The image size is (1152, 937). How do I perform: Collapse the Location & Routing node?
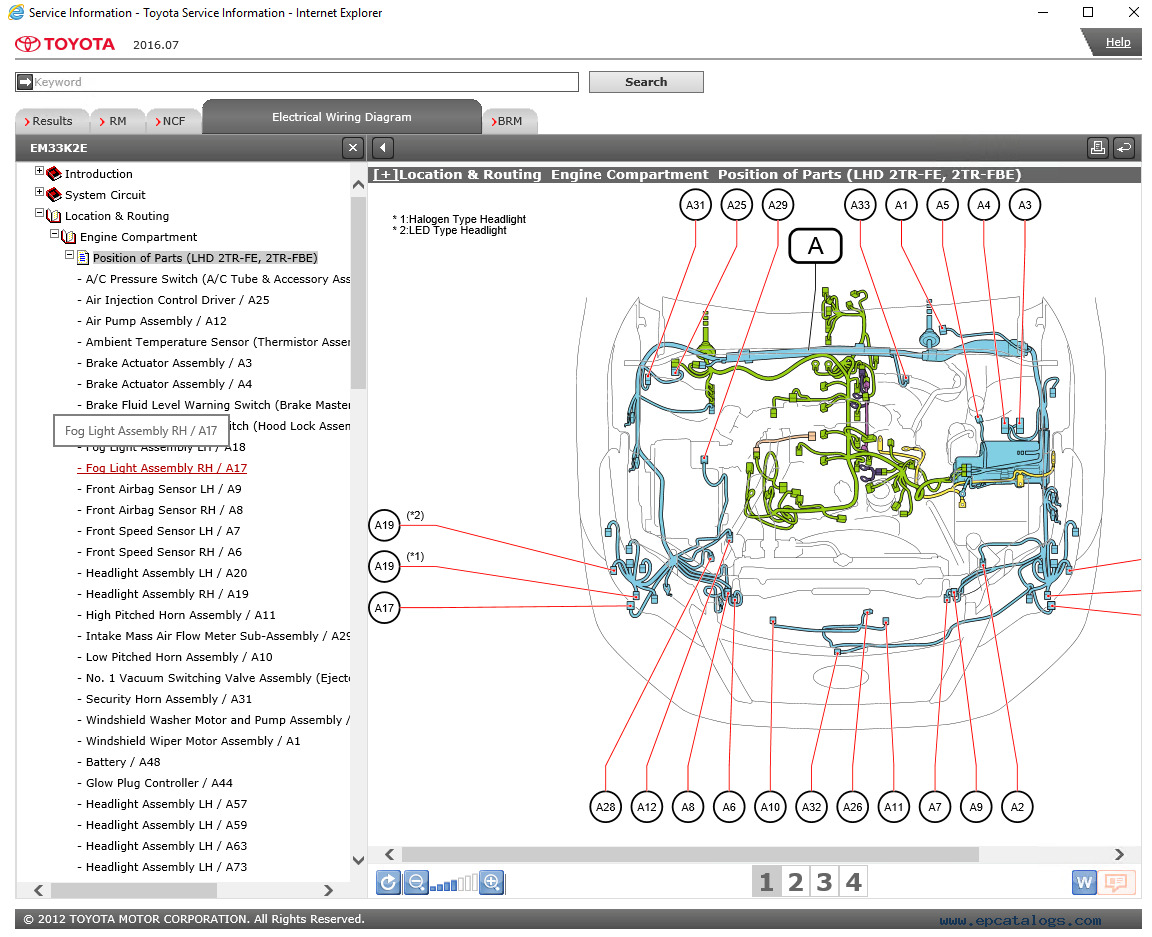point(40,213)
